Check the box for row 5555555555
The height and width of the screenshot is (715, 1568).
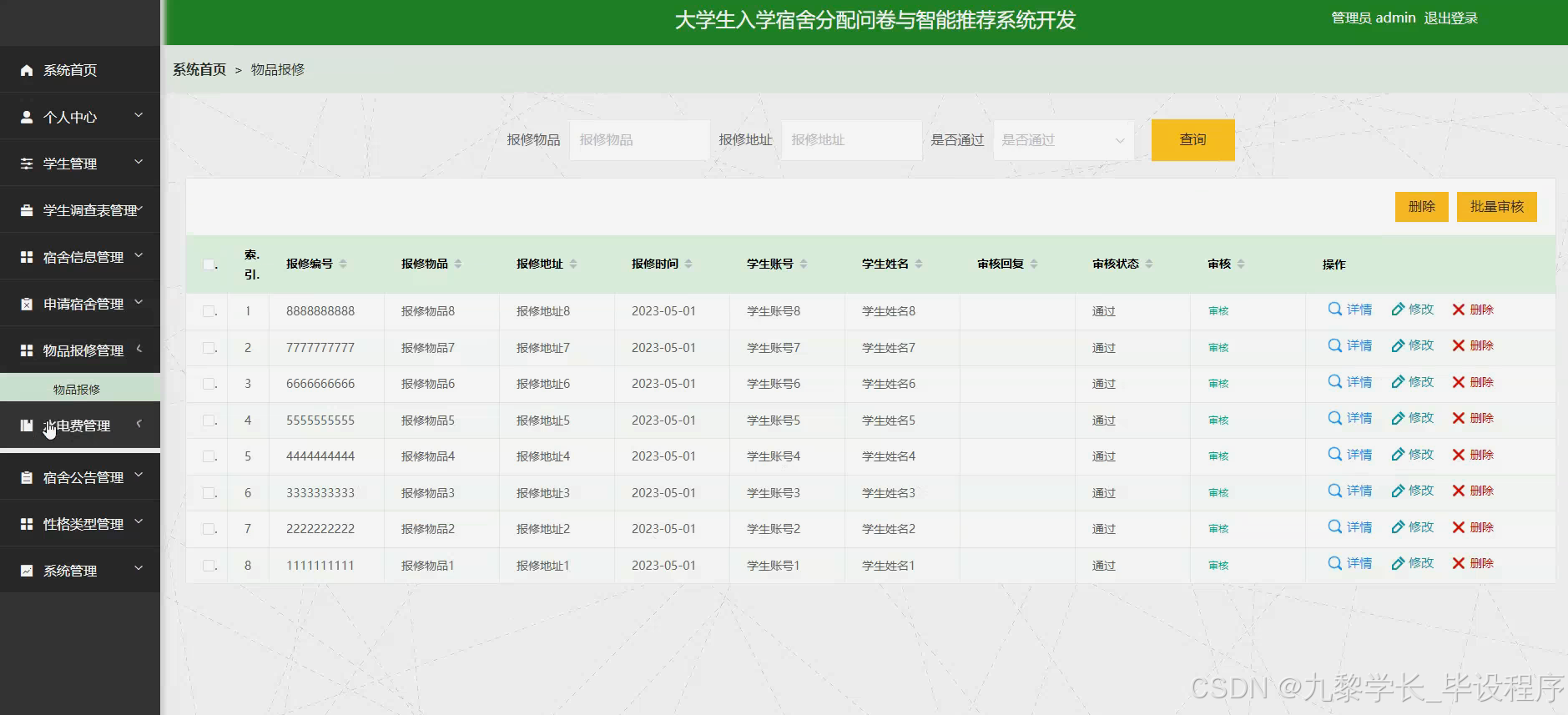point(209,420)
